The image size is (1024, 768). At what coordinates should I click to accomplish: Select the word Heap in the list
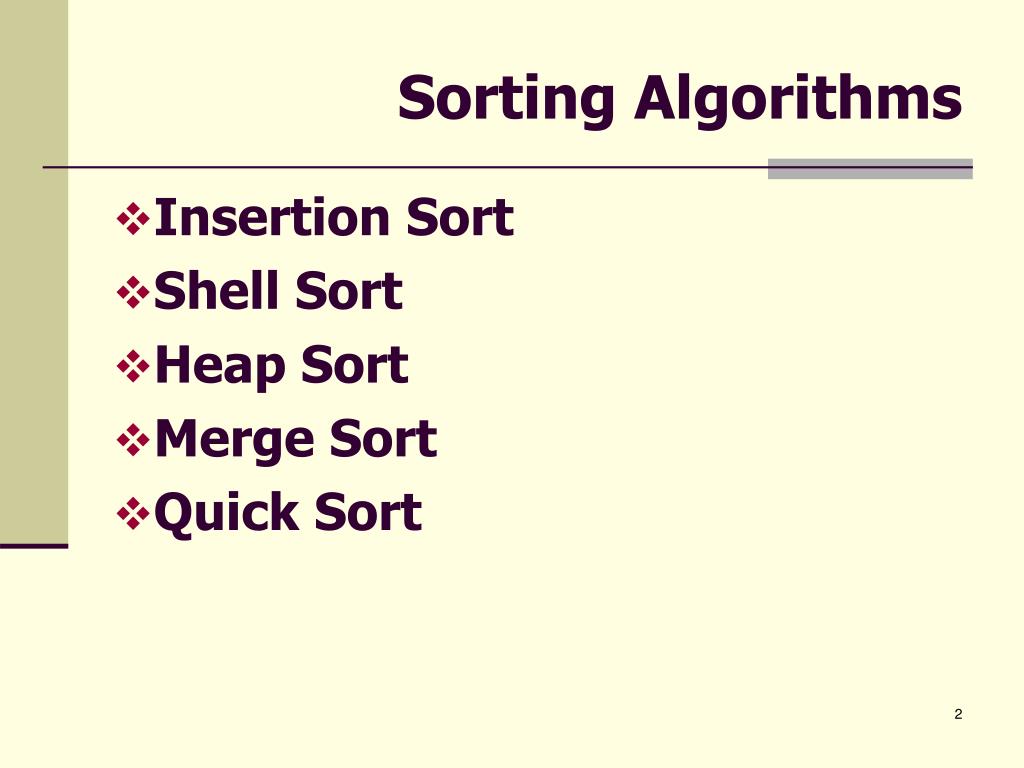[x=220, y=367]
